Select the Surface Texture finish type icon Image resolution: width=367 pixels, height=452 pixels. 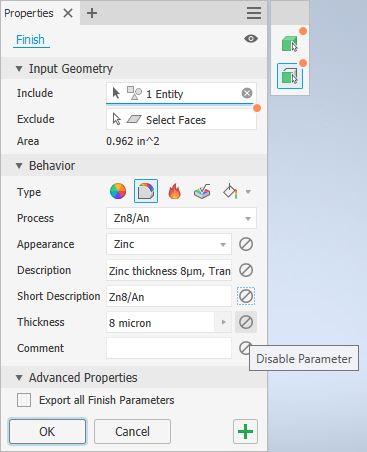202,191
